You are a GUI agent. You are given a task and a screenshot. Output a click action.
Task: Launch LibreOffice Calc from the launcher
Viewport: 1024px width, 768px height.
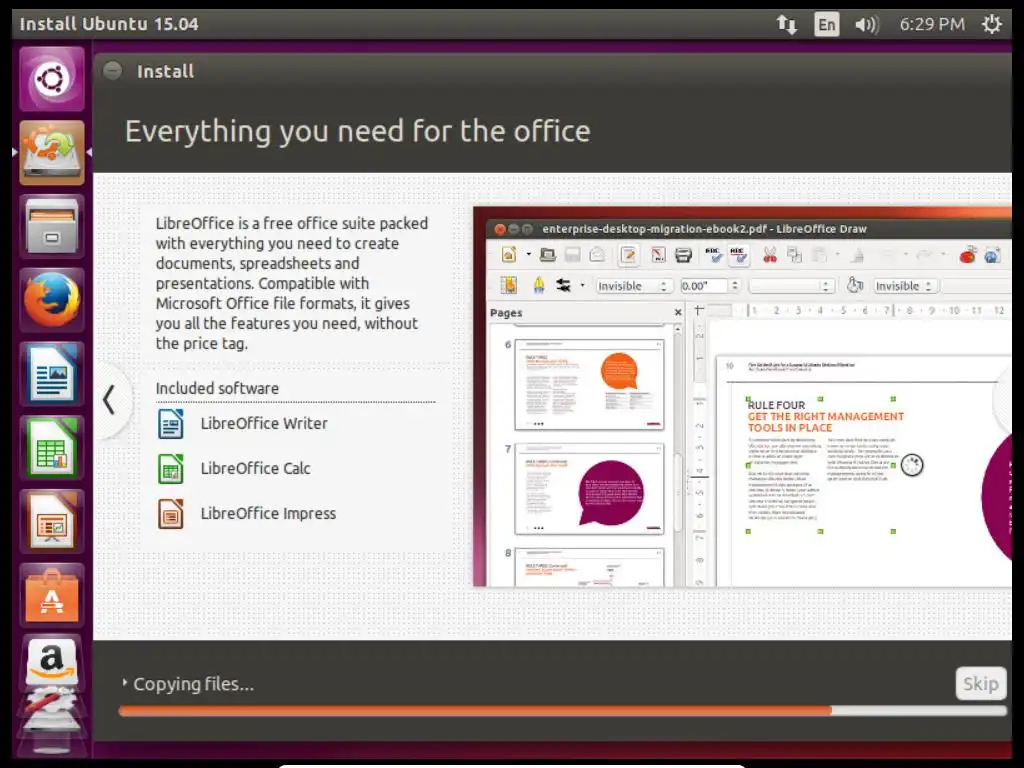click(52, 448)
